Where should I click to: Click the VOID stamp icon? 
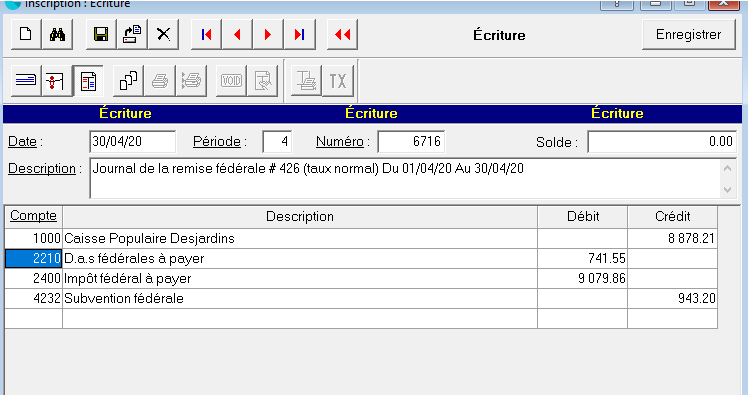click(x=231, y=81)
